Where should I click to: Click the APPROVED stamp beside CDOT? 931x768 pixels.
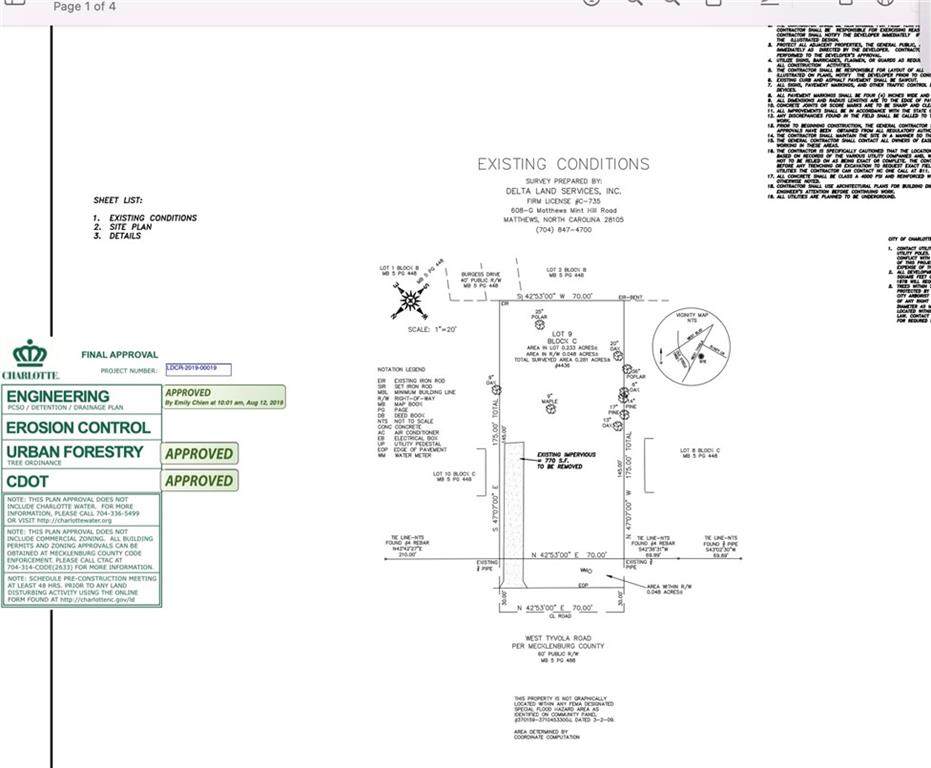pos(200,481)
